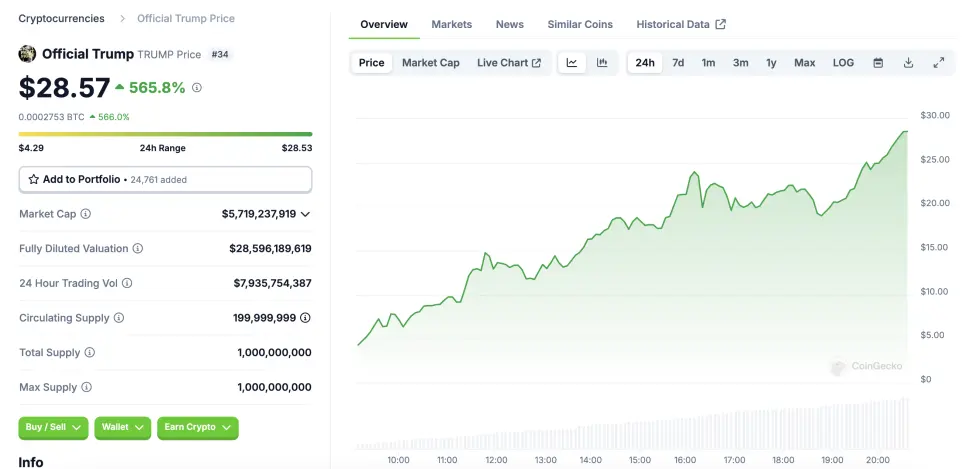The image size is (966, 469).
Task: Click the Official Trump coin logo
Action: [27, 54]
